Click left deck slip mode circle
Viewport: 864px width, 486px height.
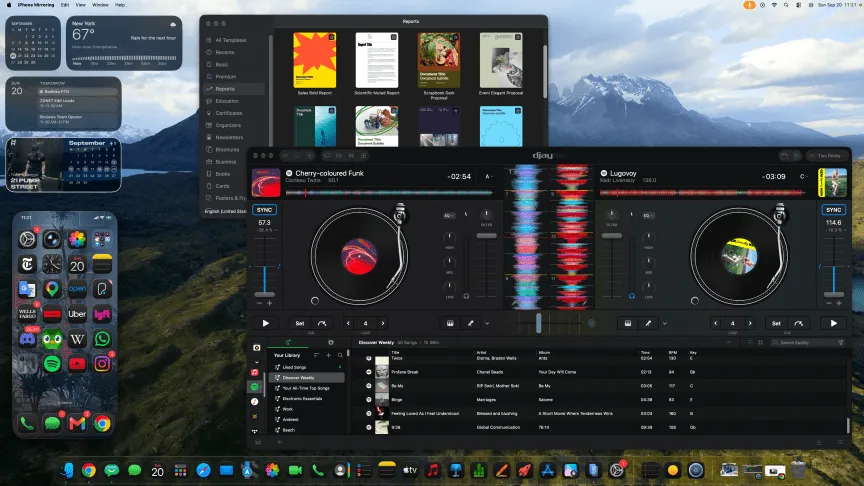click(315, 301)
